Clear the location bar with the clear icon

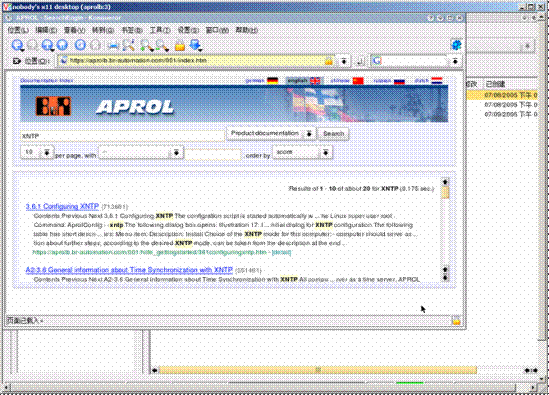(16, 61)
